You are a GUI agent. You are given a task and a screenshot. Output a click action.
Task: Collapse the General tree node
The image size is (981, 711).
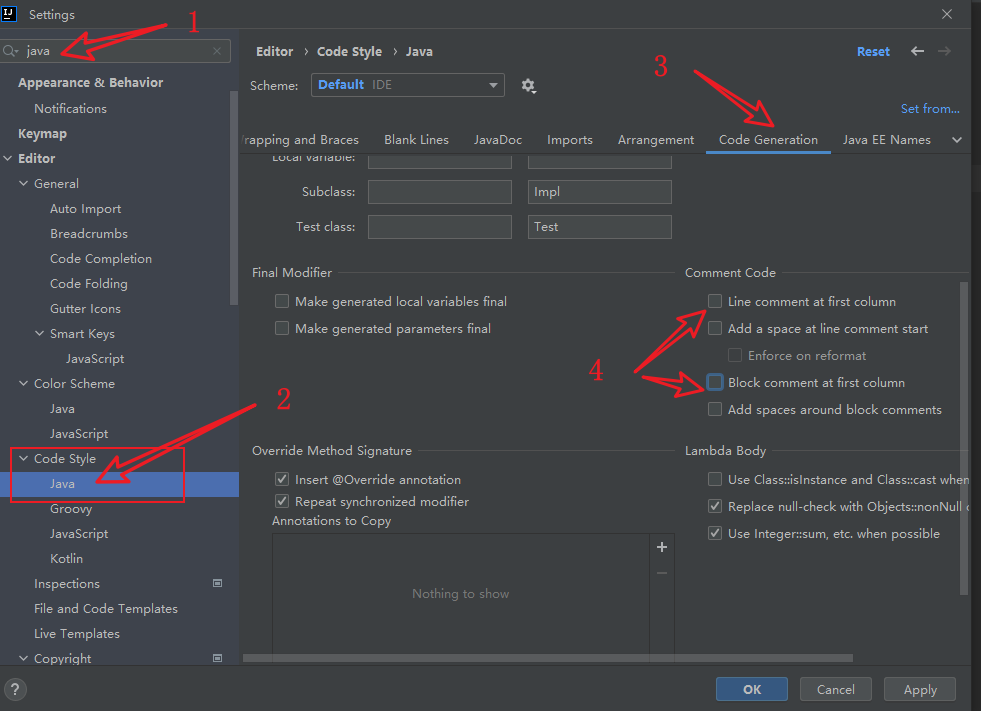point(24,183)
